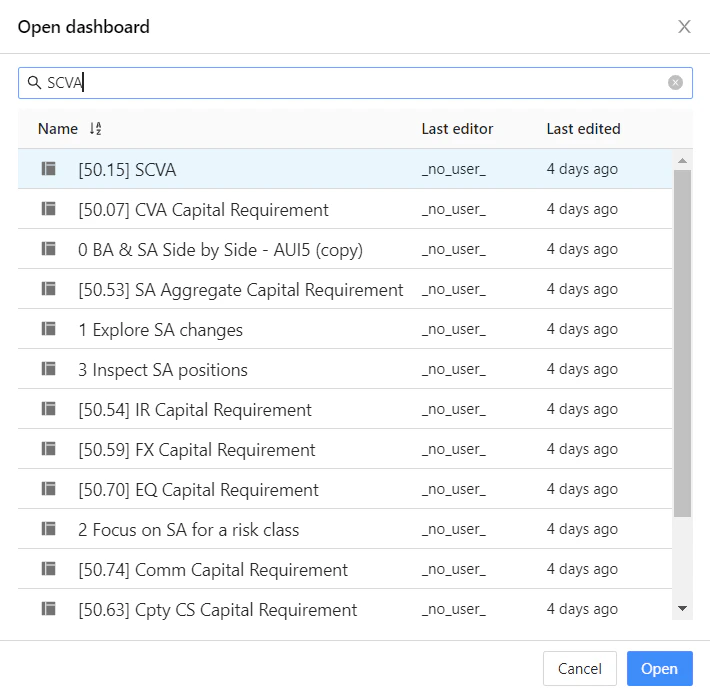Viewport: 710px width, 691px height.
Task: Click '4 days ago' in the [50.70] EQ Capital Requirement row
Action: tap(582, 489)
